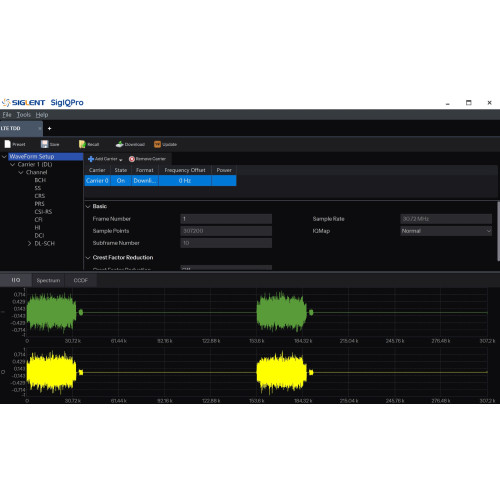Select DCI in the channel tree
The image size is (500, 500).
[x=39, y=236]
